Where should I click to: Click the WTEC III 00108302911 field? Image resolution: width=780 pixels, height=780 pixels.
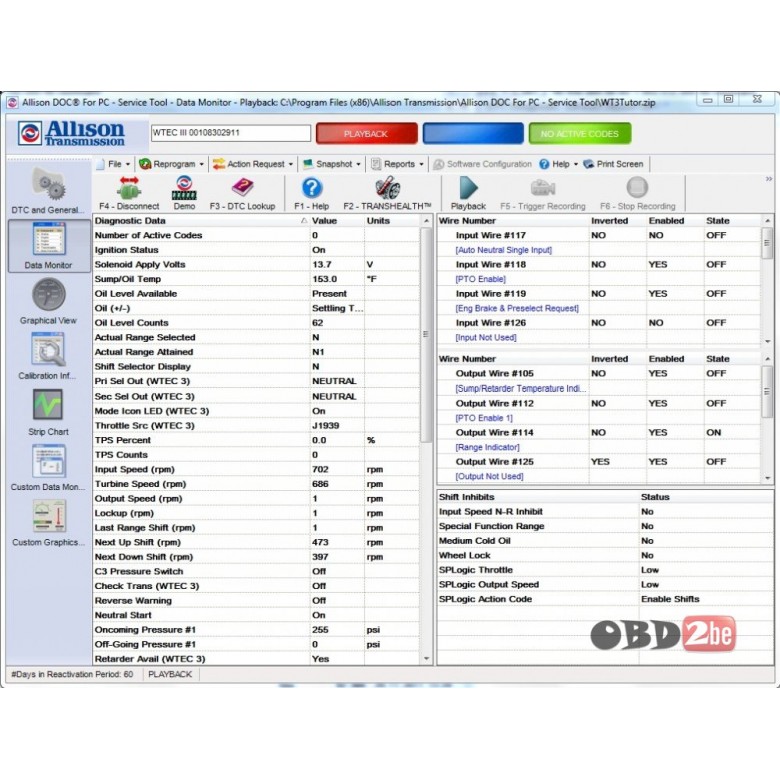coord(231,133)
